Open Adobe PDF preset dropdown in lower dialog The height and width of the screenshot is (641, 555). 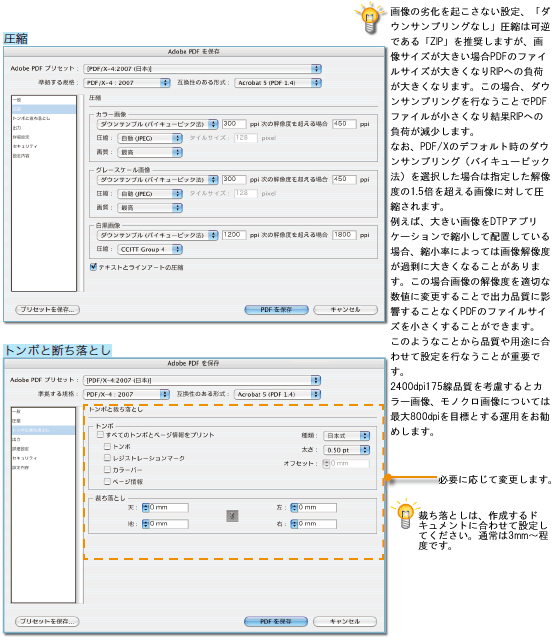point(202,380)
